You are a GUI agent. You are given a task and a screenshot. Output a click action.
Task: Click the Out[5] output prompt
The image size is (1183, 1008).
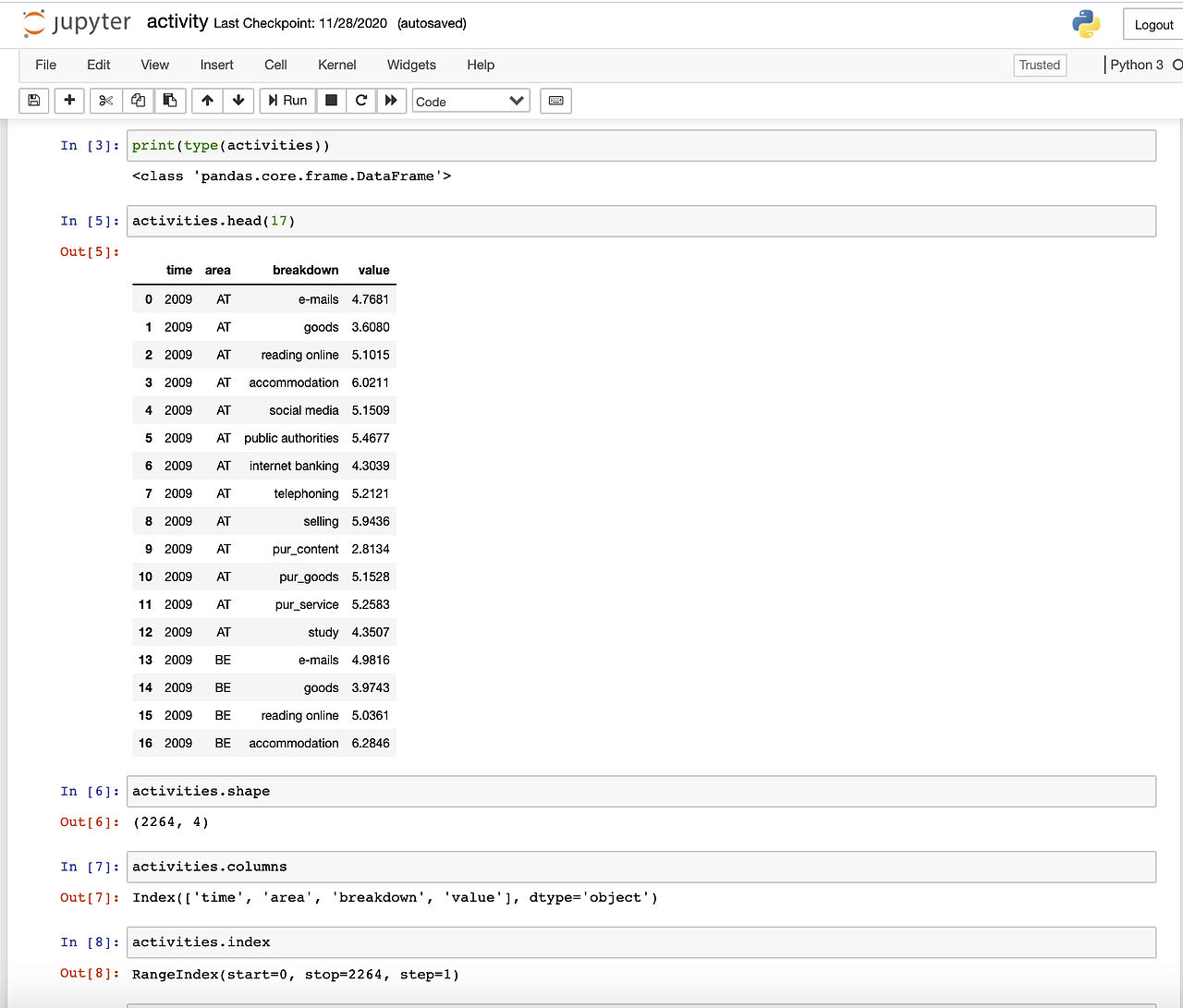click(90, 252)
